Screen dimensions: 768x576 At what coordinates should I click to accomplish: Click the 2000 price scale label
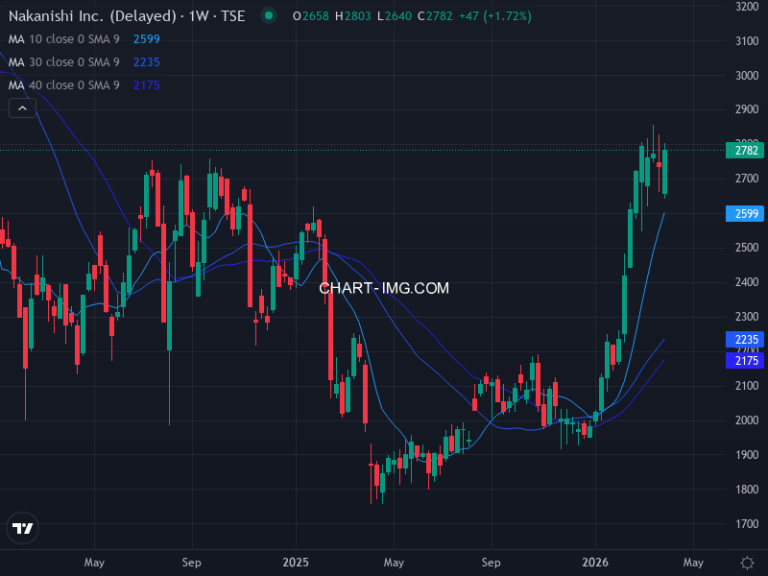746,420
